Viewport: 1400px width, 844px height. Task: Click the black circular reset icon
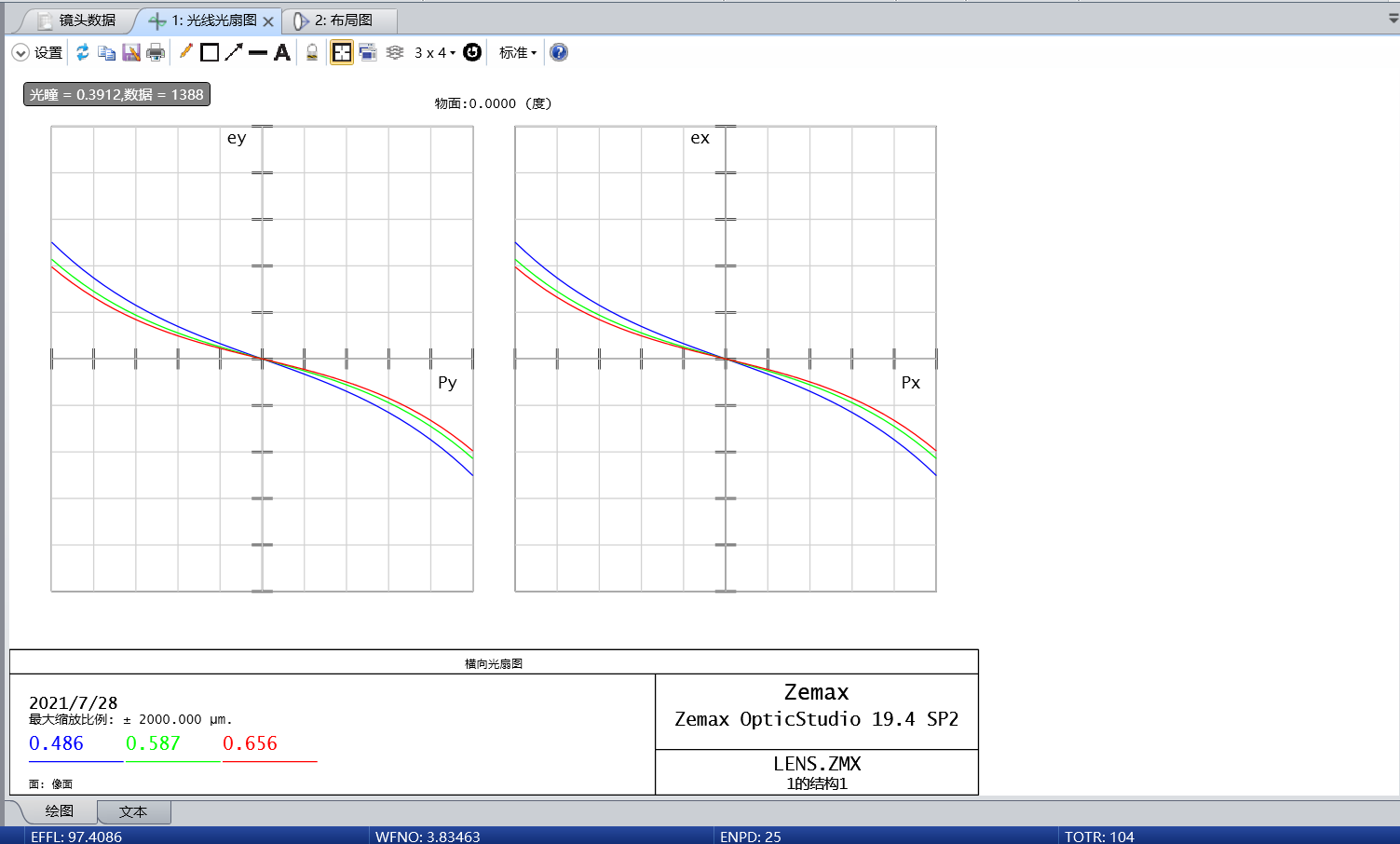pos(472,52)
